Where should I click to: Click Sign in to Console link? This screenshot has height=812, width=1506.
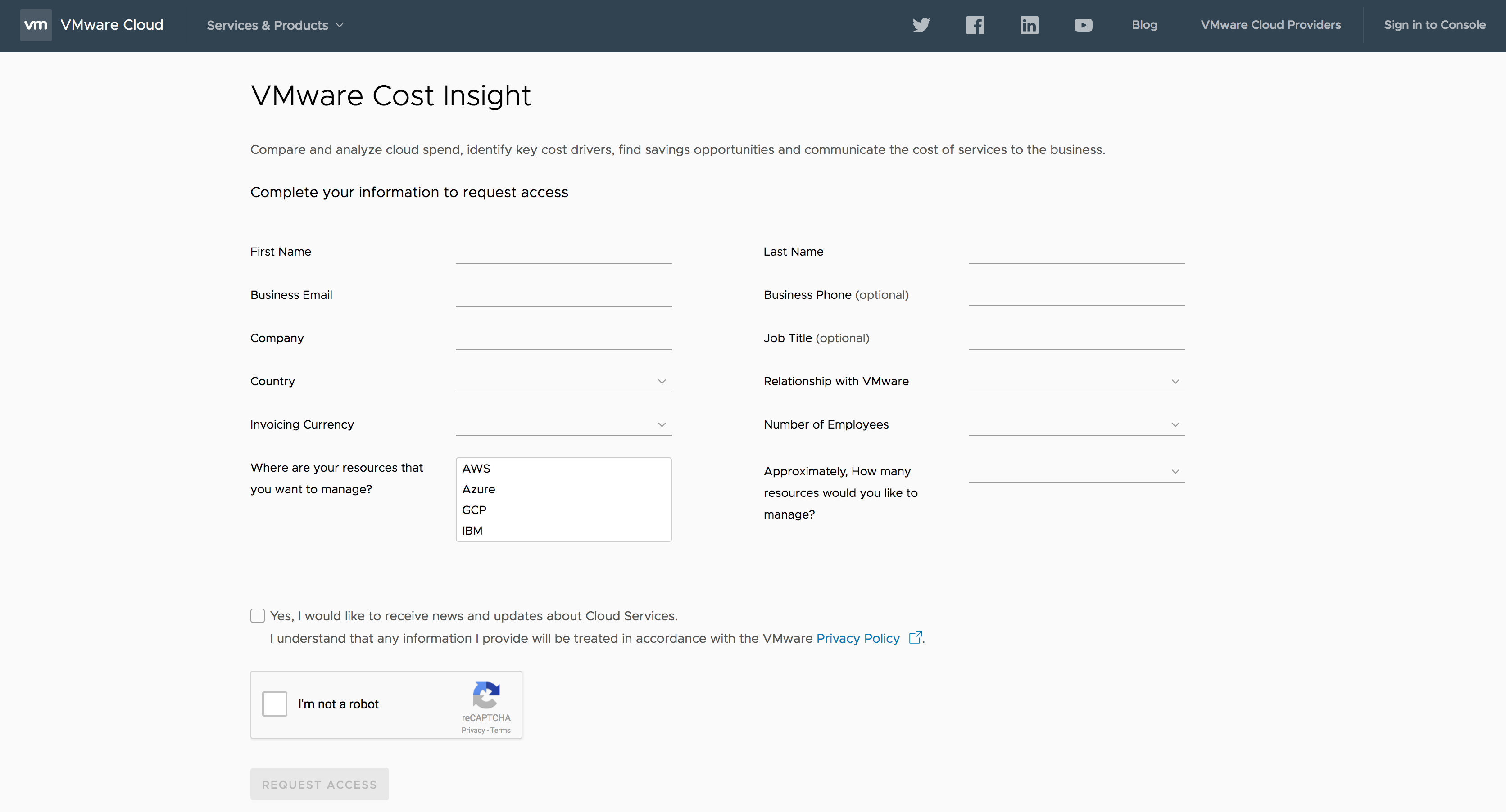1434,25
